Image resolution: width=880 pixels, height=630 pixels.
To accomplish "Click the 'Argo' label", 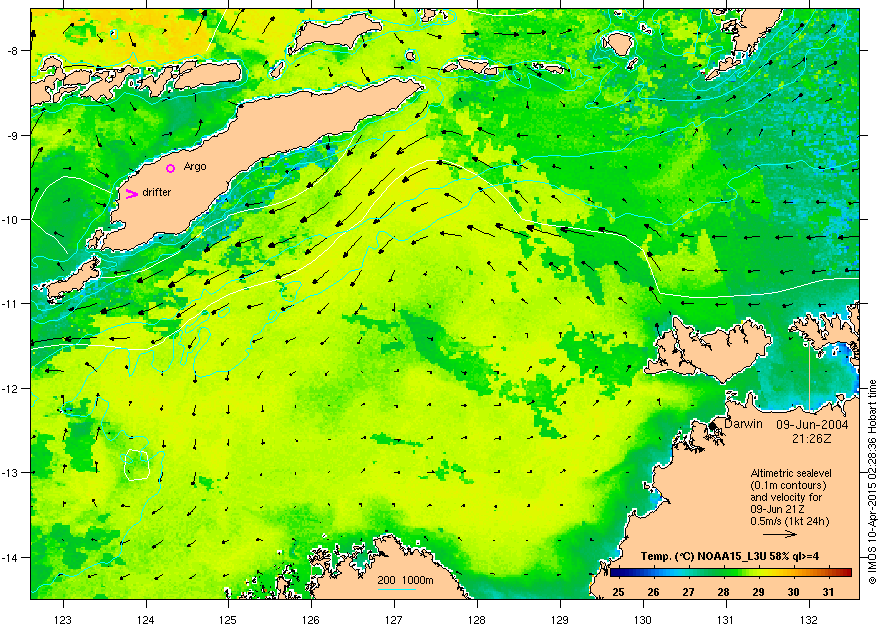I will coord(195,167).
